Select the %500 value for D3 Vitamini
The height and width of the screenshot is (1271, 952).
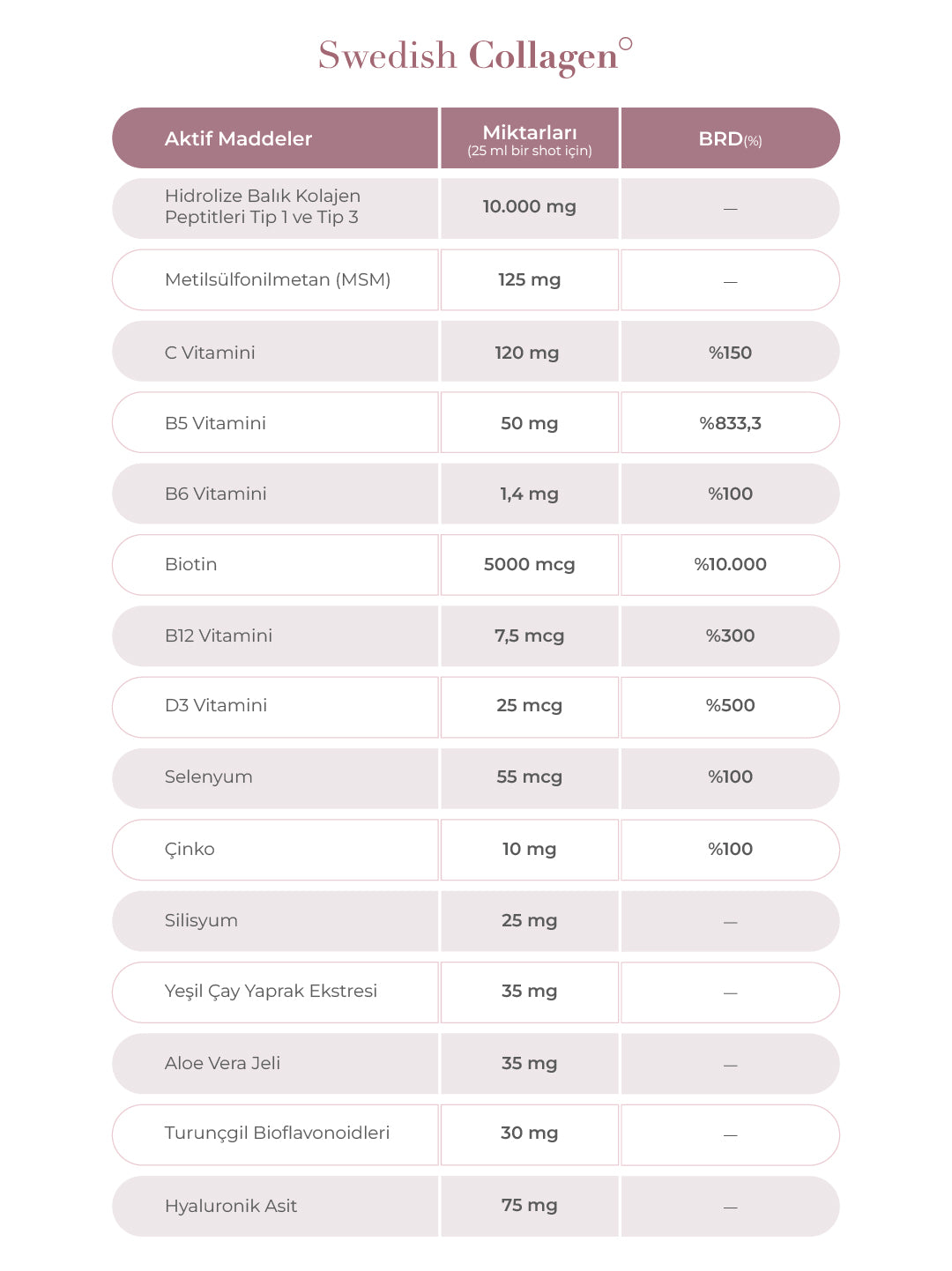coord(730,706)
